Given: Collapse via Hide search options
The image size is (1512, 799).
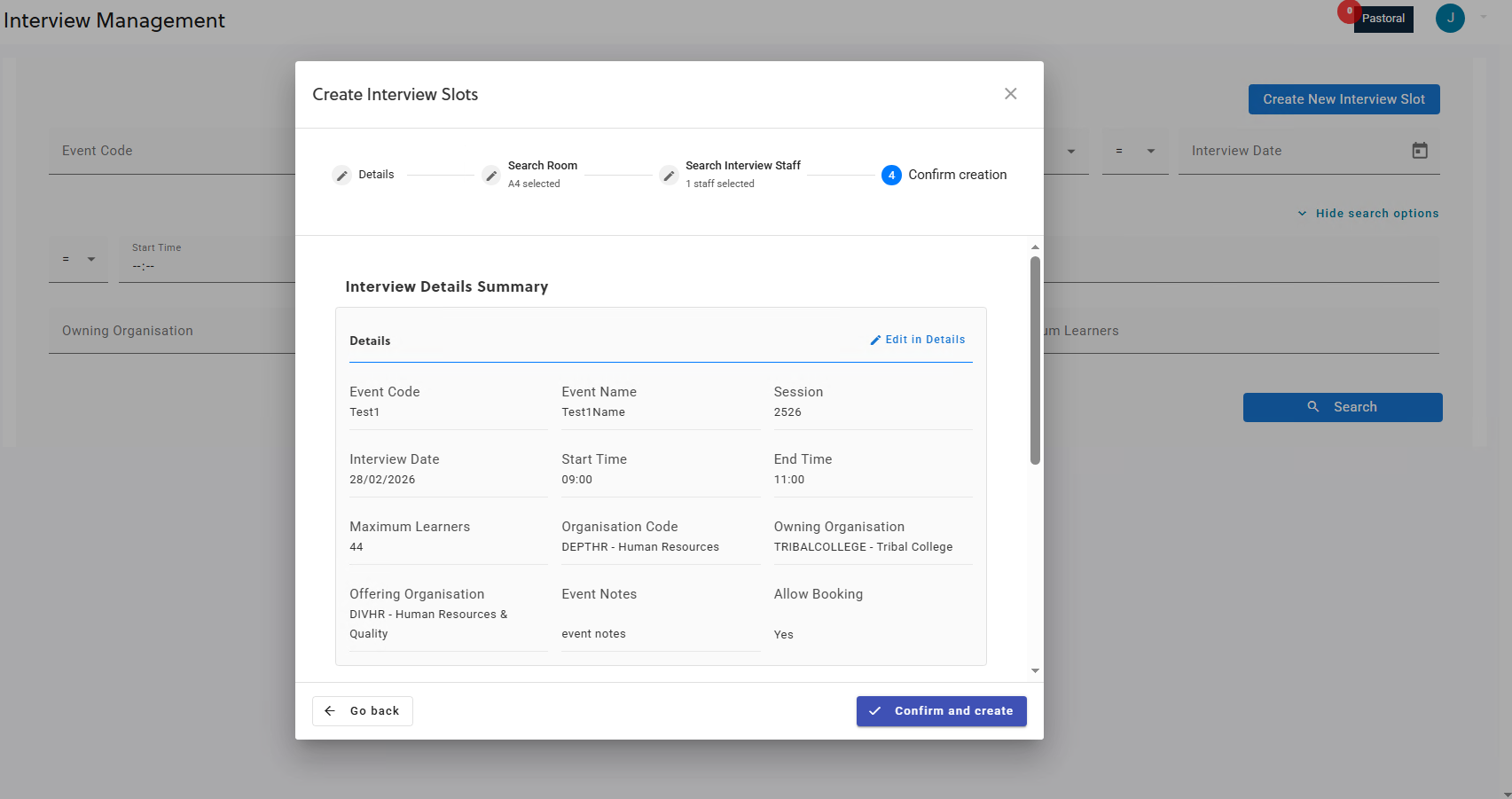Looking at the screenshot, I should pos(1368,214).
